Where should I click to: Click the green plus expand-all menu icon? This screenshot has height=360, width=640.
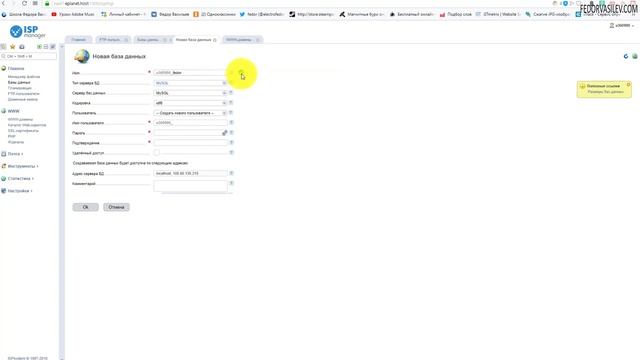[39, 47]
